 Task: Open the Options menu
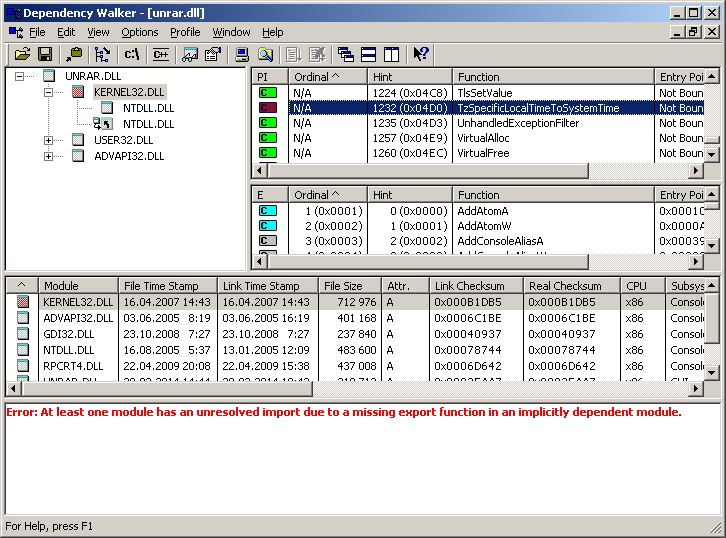click(139, 32)
